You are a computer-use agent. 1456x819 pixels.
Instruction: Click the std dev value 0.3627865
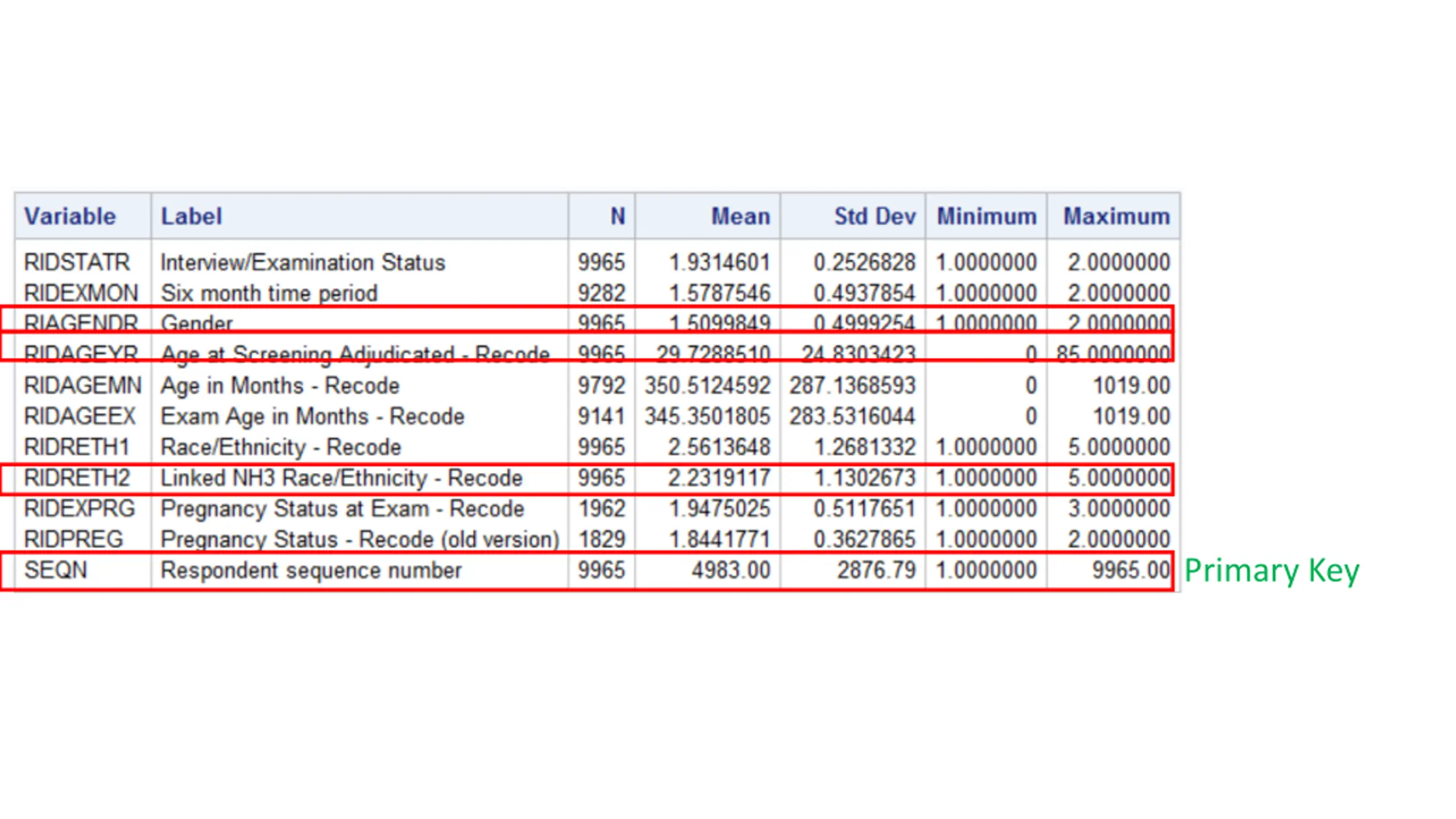point(864,539)
